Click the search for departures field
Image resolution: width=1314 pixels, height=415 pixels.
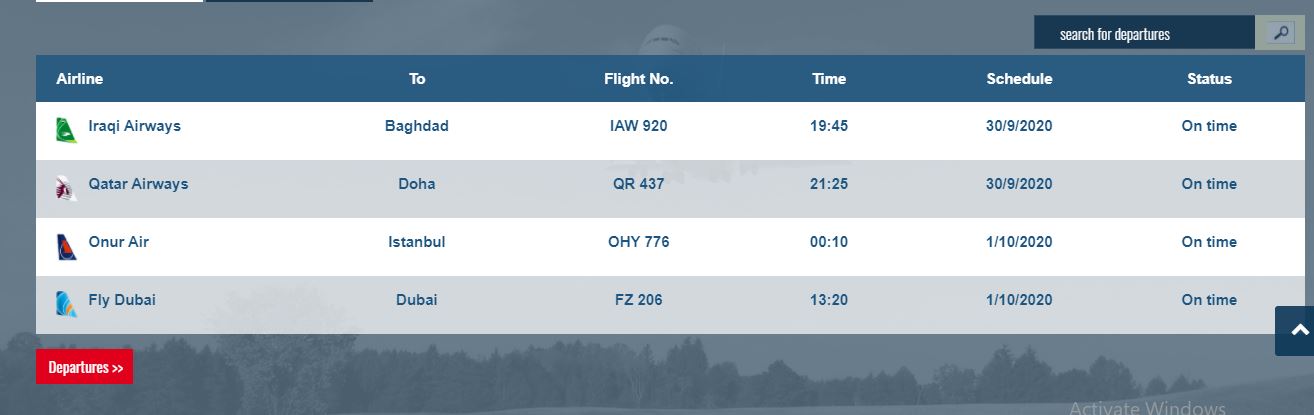[1144, 33]
